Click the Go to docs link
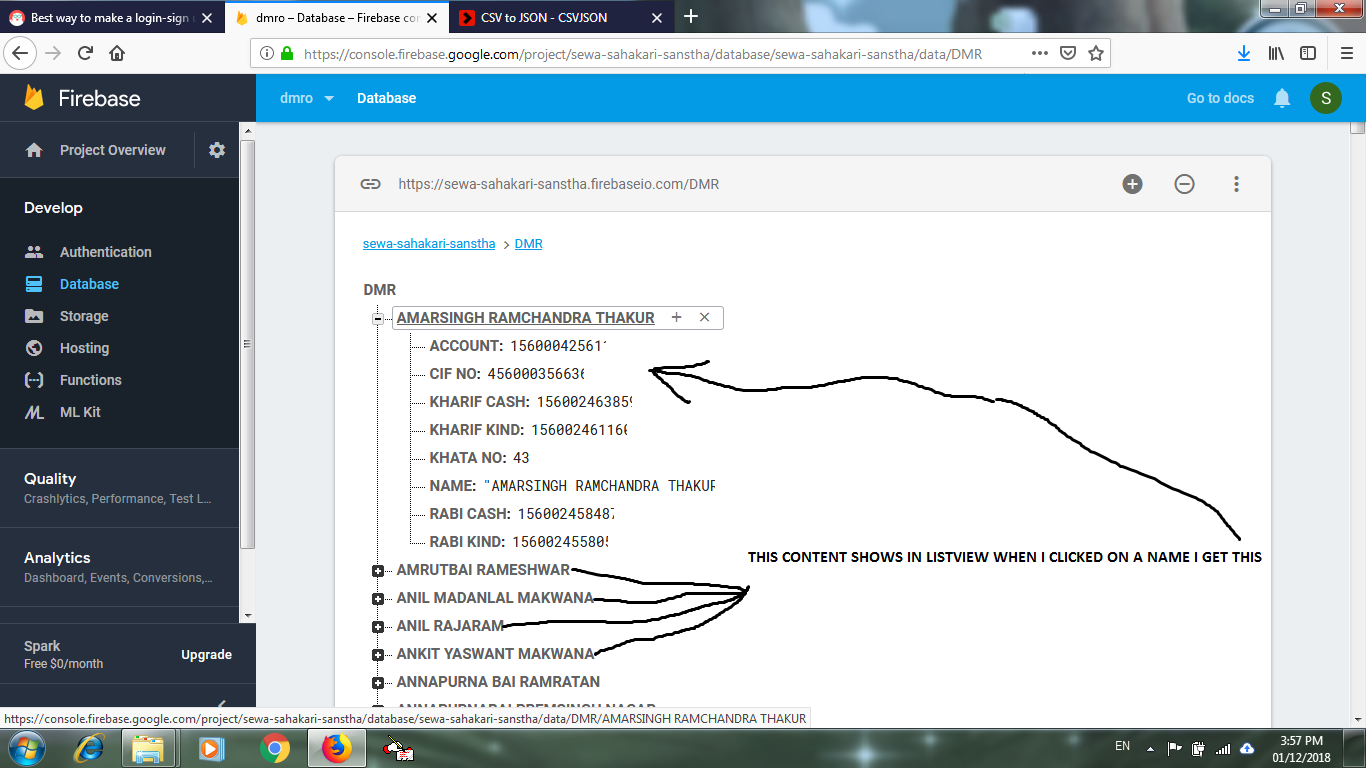The image size is (1366, 768). point(1220,98)
